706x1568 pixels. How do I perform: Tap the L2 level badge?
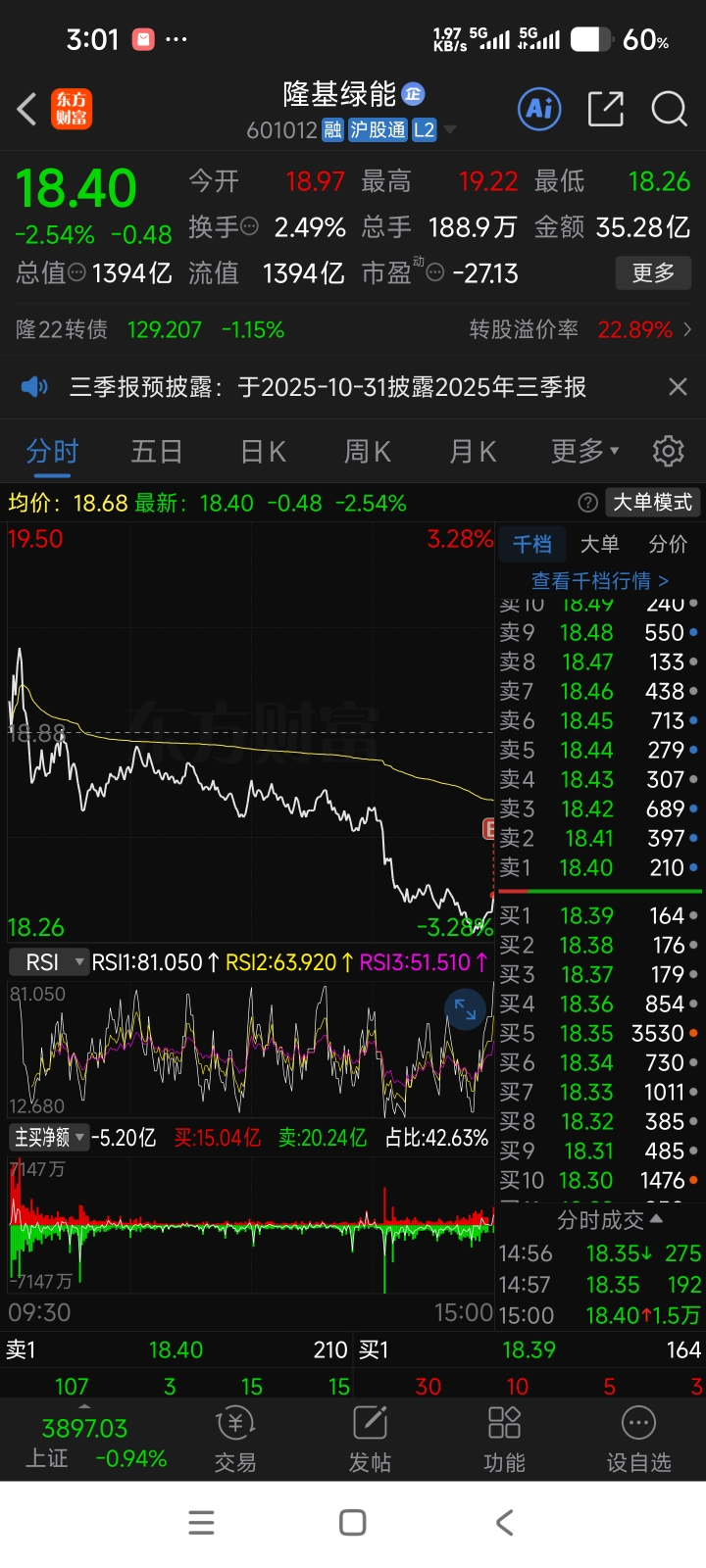424,130
